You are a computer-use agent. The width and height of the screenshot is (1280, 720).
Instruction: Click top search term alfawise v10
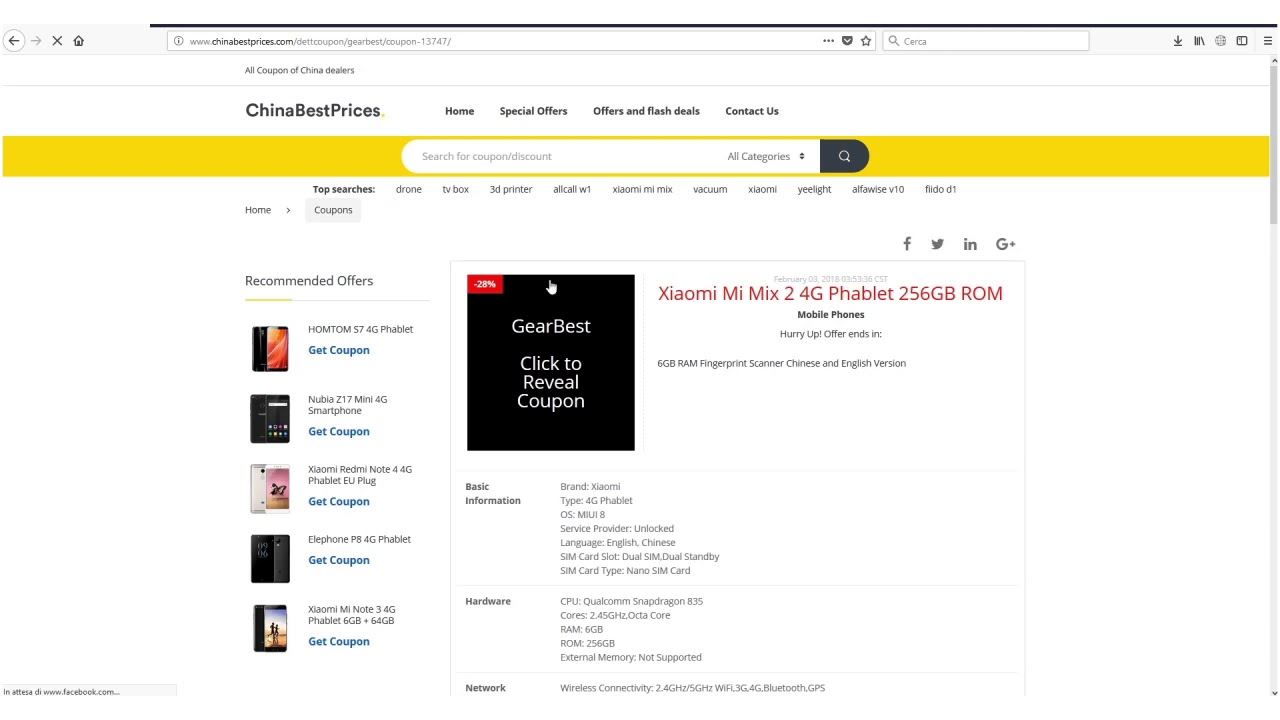coord(878,189)
